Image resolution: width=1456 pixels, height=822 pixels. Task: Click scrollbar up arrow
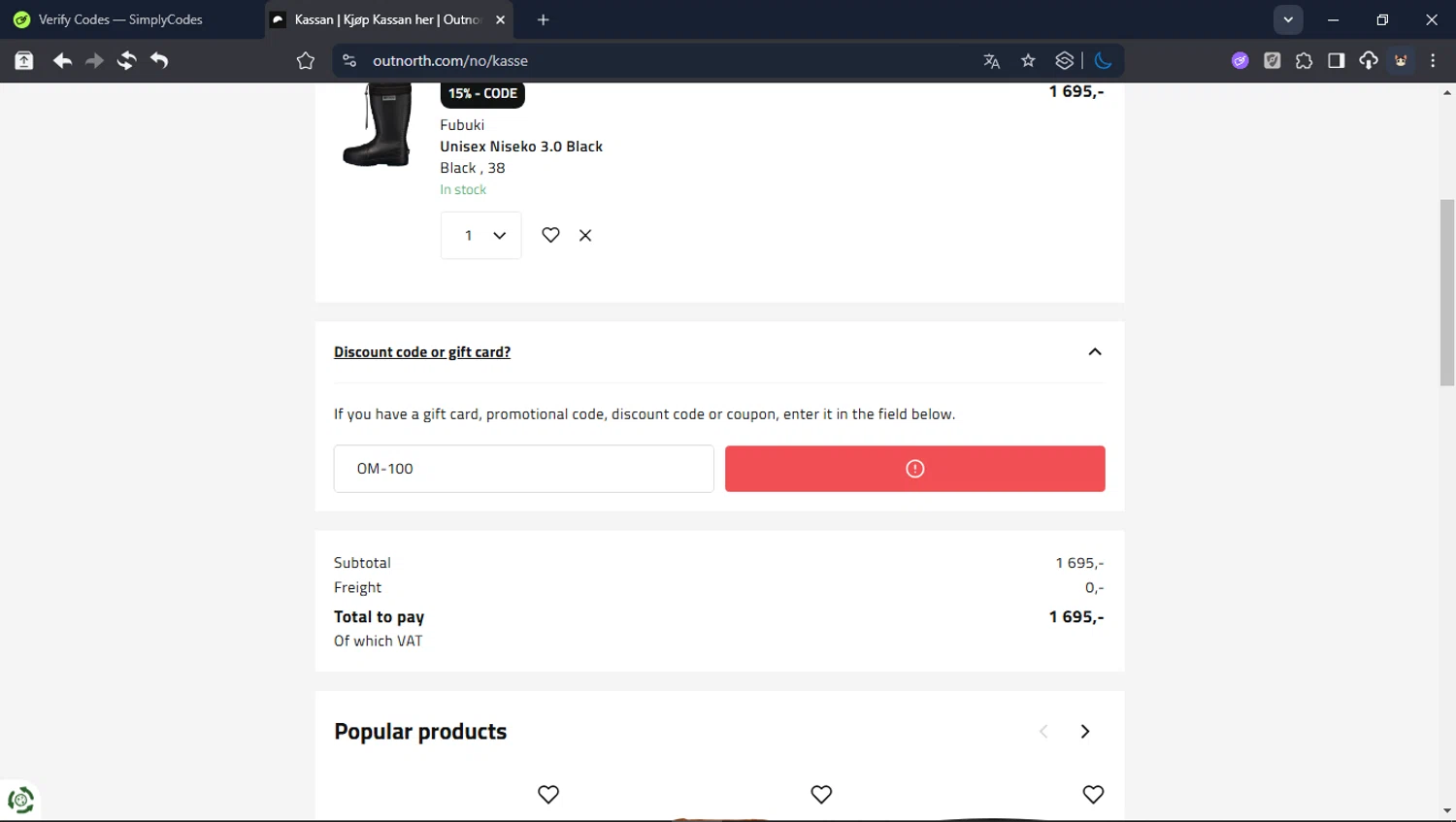click(x=1447, y=93)
